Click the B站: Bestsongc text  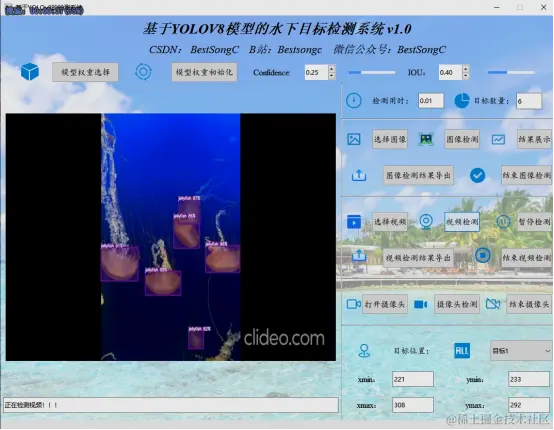click(285, 50)
